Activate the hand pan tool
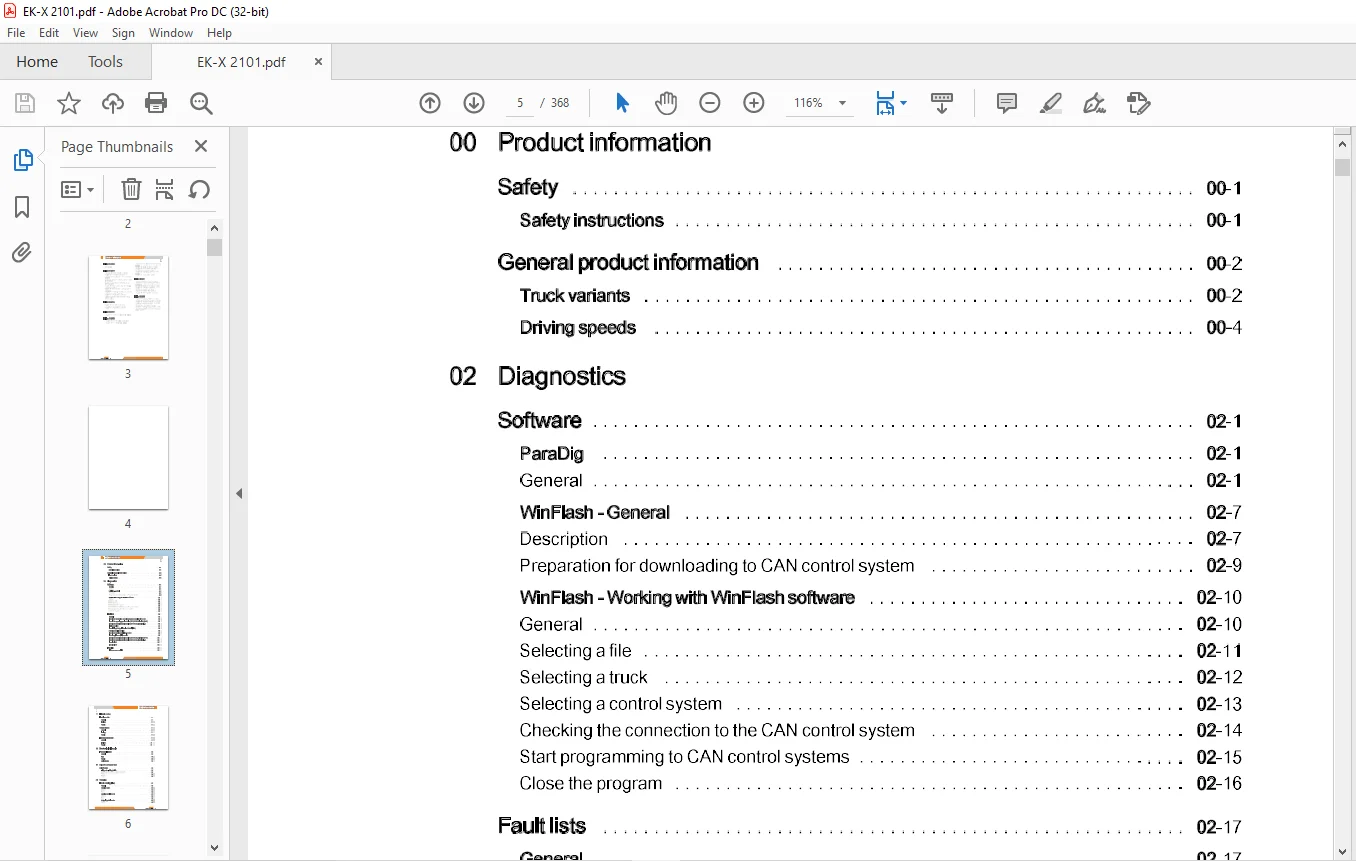Image resolution: width=1356 pixels, height=861 pixels. [666, 103]
